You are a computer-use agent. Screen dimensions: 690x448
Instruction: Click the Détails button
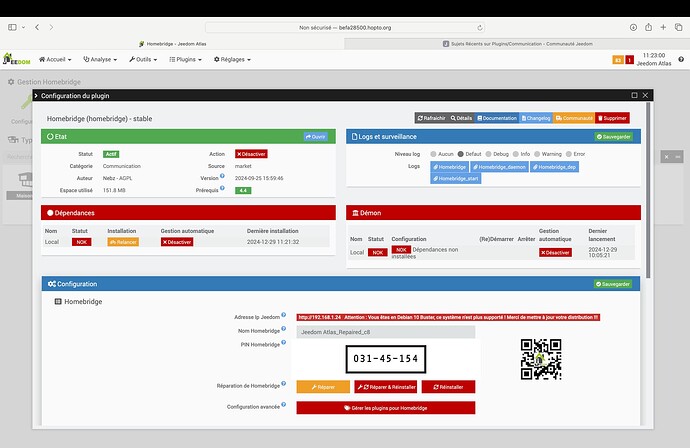tap(461, 118)
